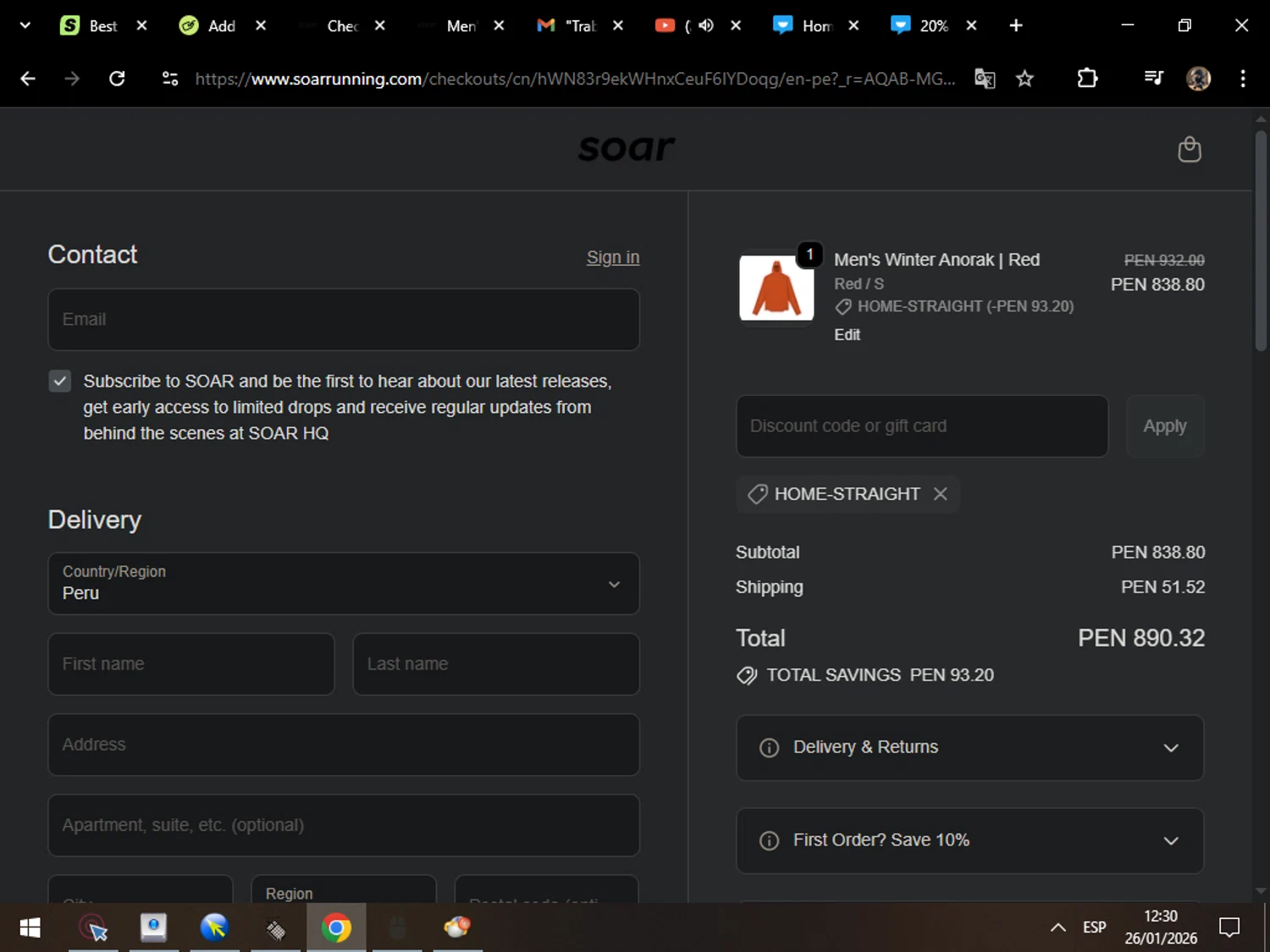Click the Total PEN 890.32 amount
This screenshot has height=952, width=1270.
(x=1140, y=638)
